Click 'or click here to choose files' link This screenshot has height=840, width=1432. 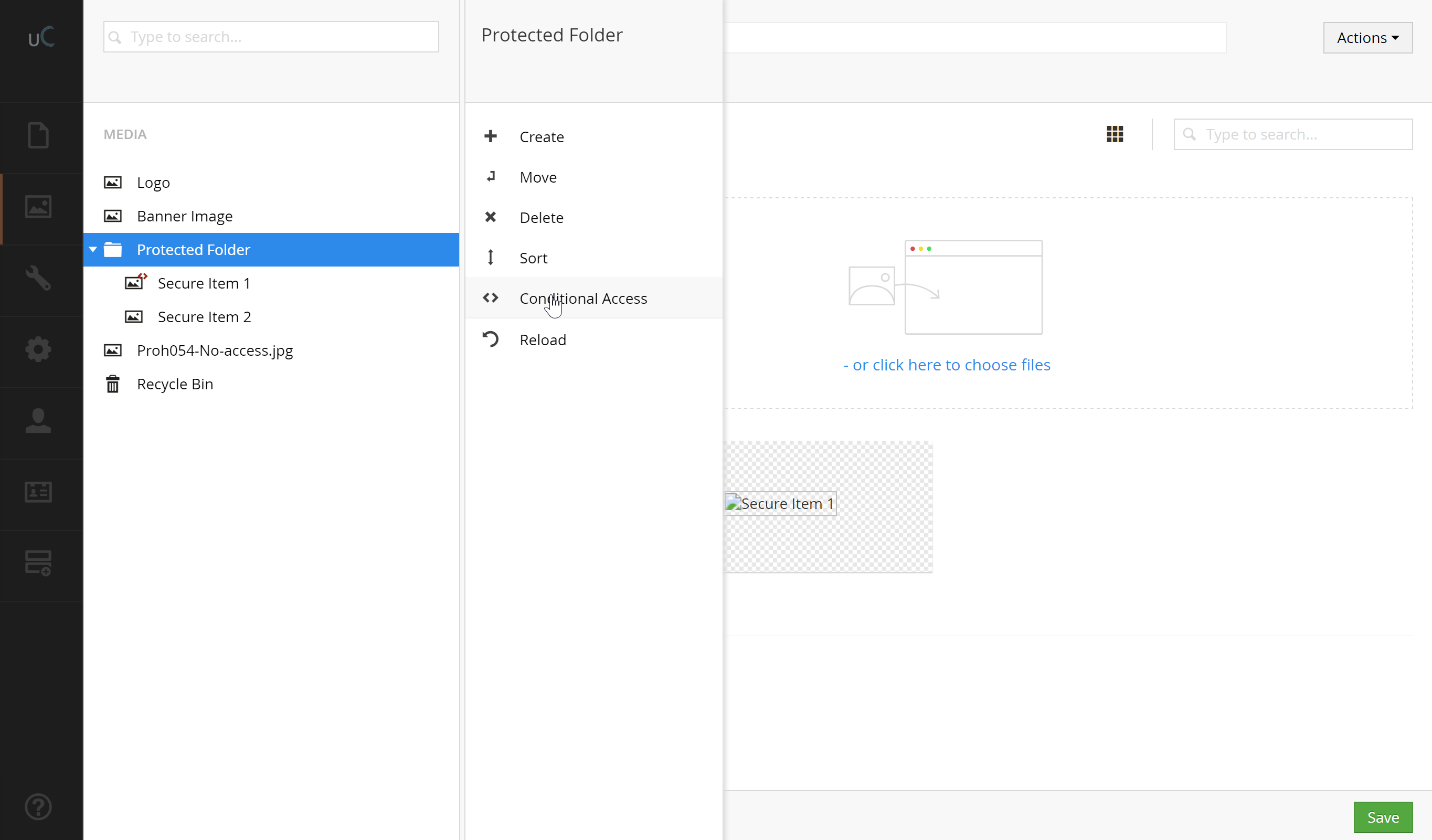[x=947, y=365]
